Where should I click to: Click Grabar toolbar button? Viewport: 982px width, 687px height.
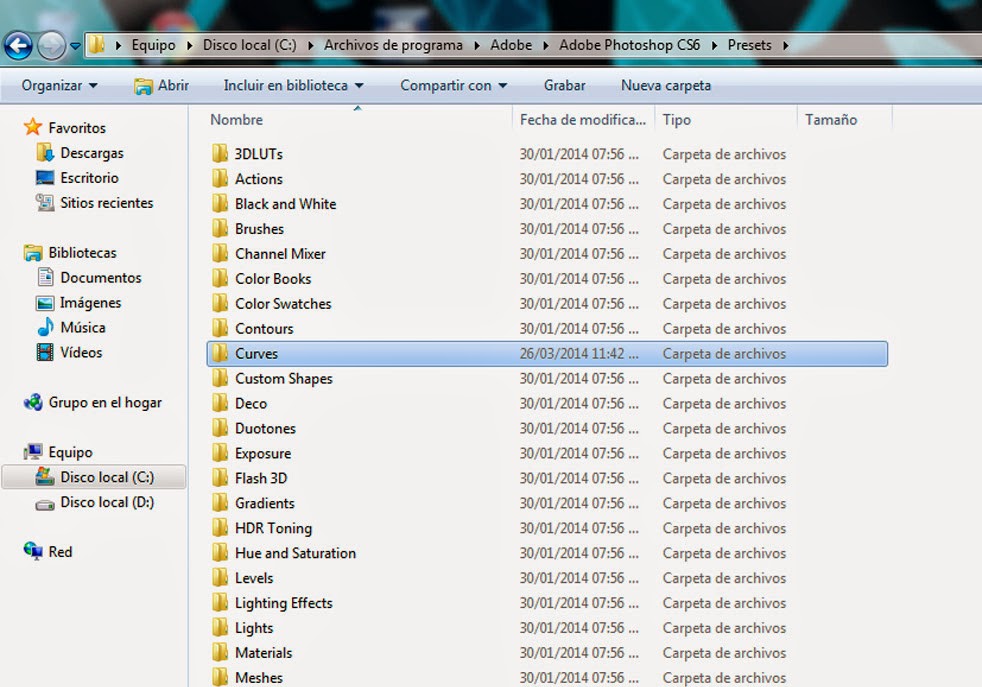pyautogui.click(x=564, y=85)
